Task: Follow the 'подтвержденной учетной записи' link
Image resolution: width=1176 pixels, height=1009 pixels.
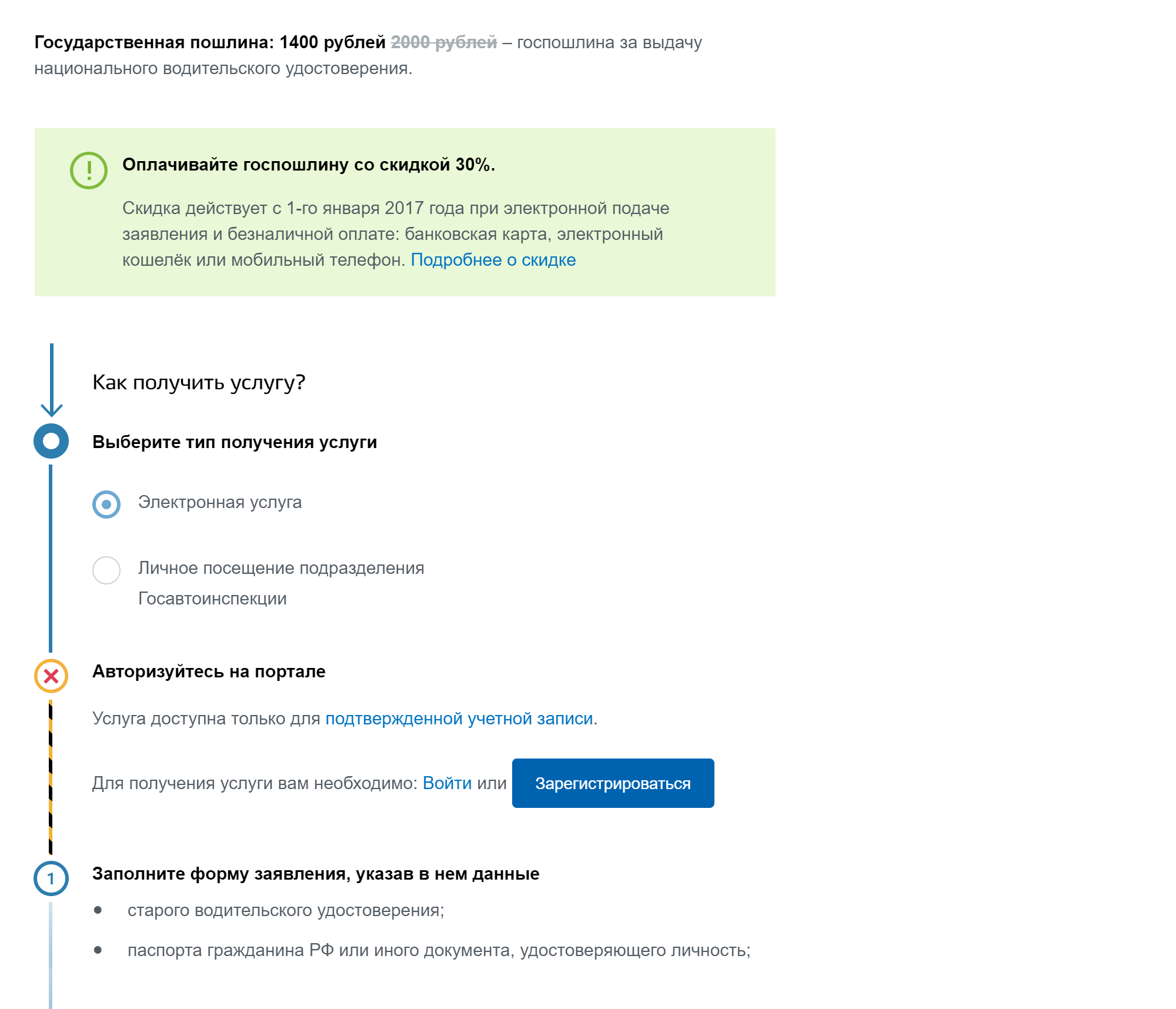Action: pos(459,719)
